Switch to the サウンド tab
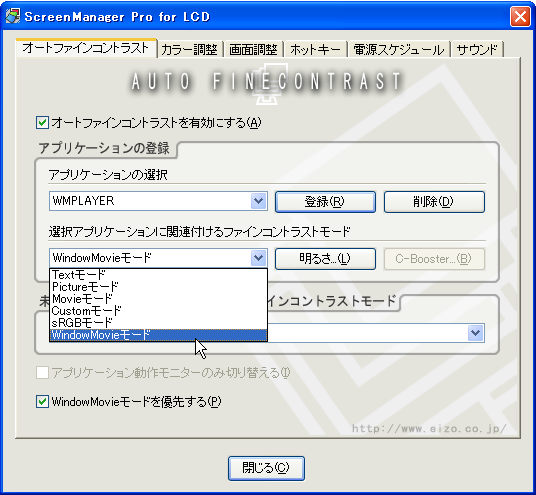 click(477, 50)
